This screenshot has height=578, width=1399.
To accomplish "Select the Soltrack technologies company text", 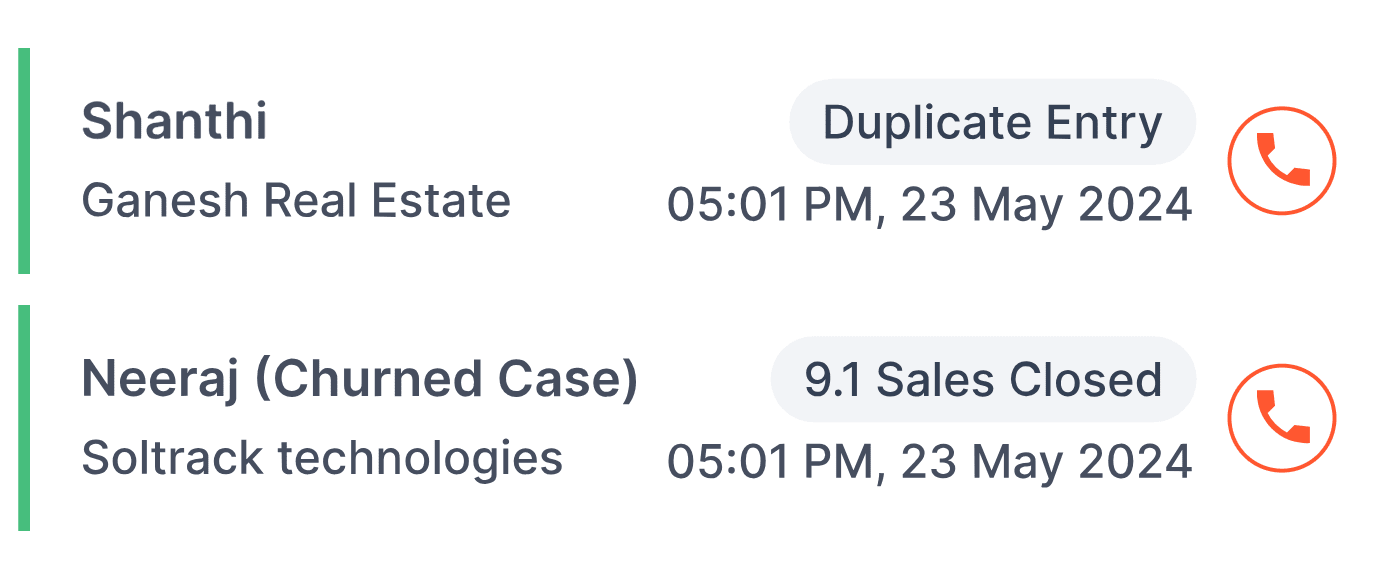I will click(322, 458).
